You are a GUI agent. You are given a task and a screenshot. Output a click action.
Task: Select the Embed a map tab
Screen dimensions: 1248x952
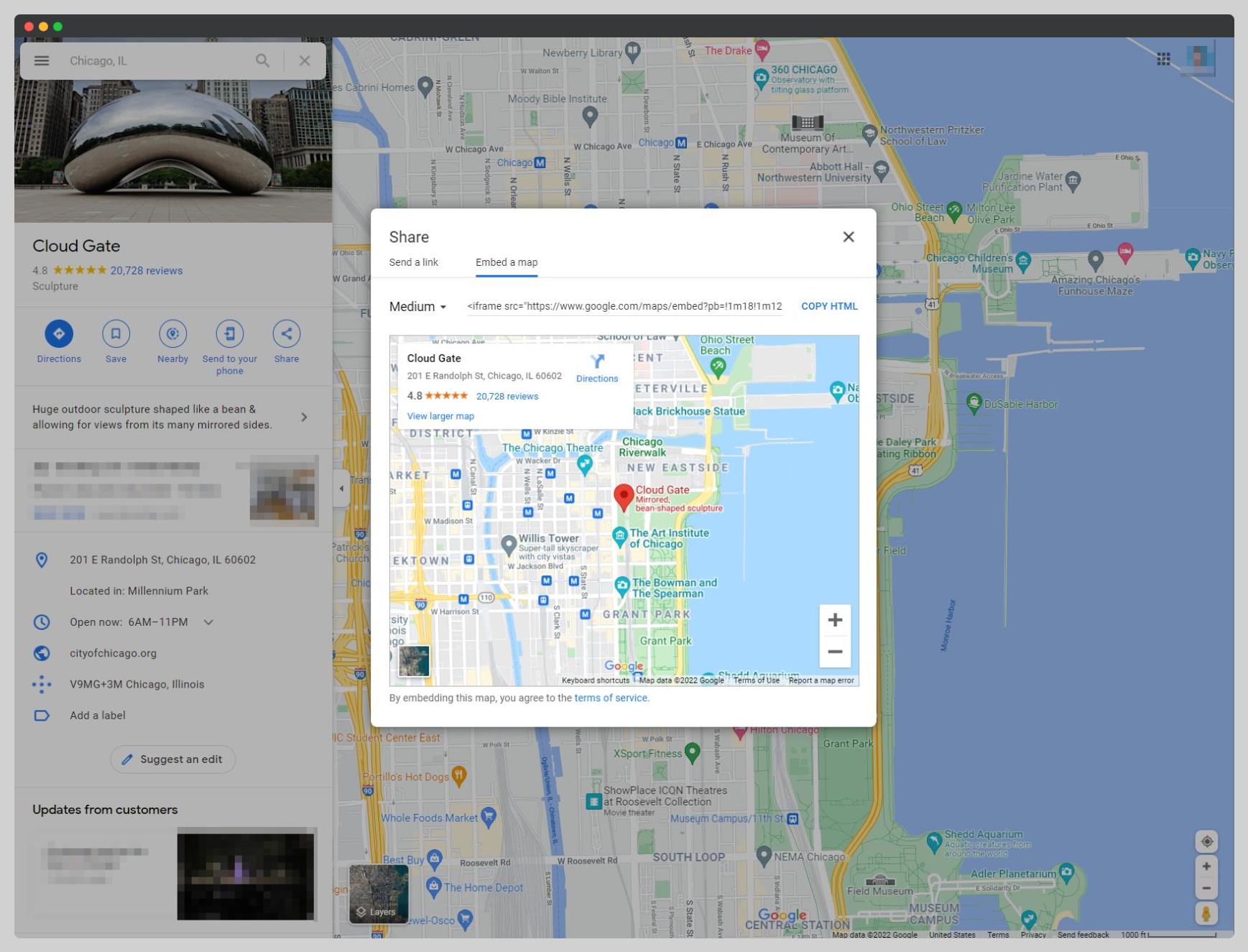[506, 262]
